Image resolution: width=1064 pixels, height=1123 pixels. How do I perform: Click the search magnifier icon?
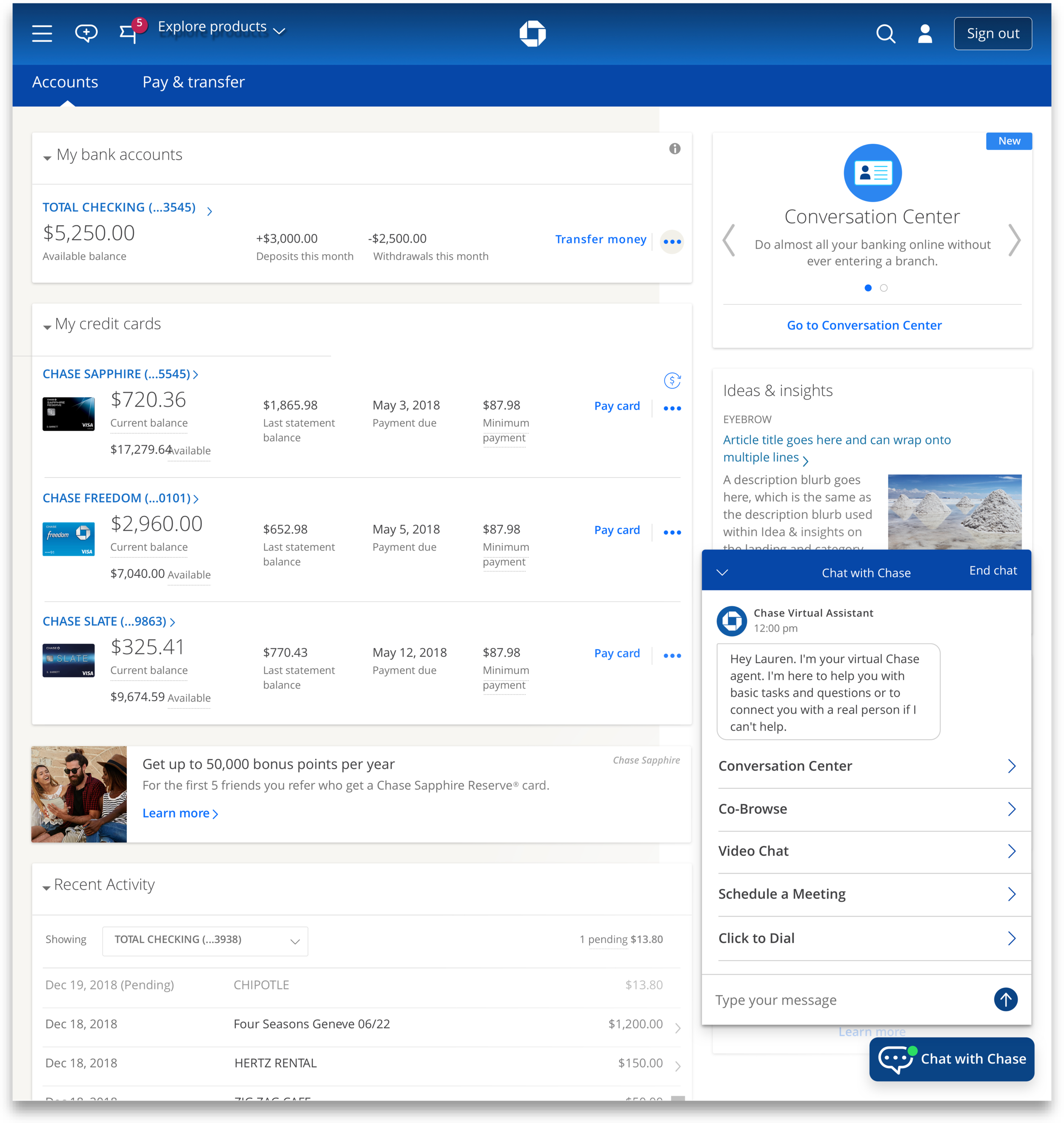885,34
